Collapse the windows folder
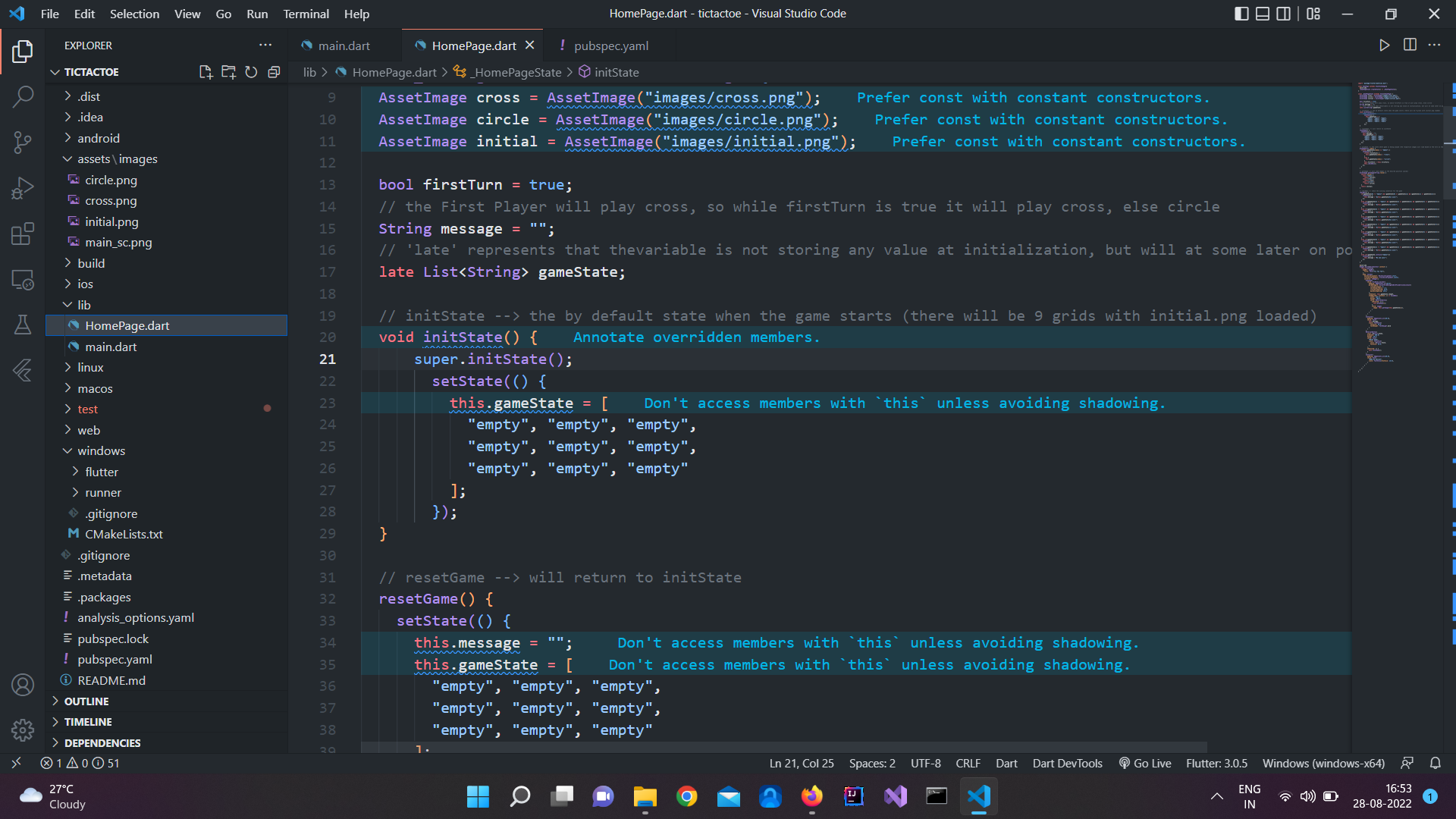This screenshot has width=1456, height=819. pos(101,450)
